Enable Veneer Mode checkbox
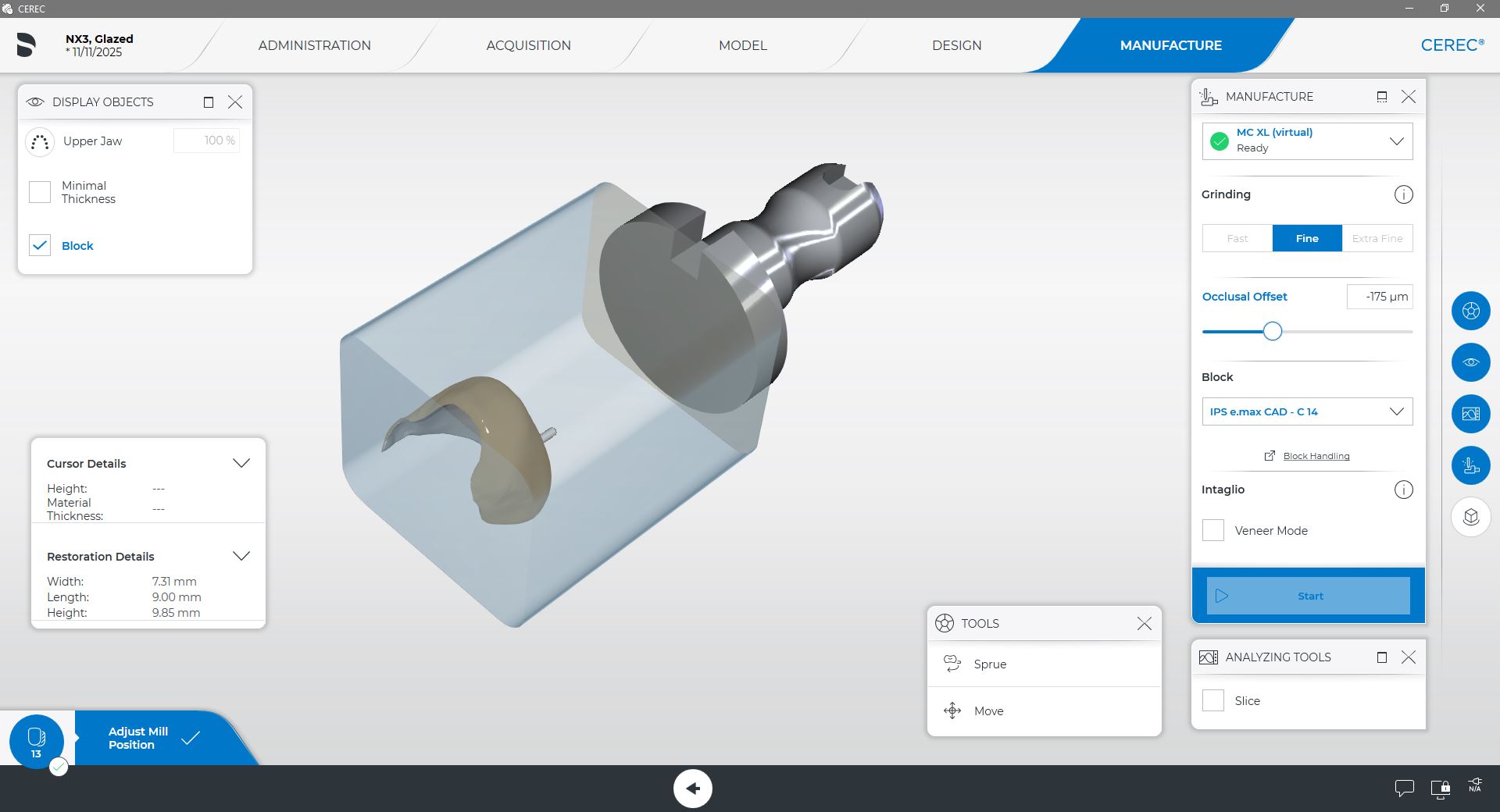1500x812 pixels. 1212,530
